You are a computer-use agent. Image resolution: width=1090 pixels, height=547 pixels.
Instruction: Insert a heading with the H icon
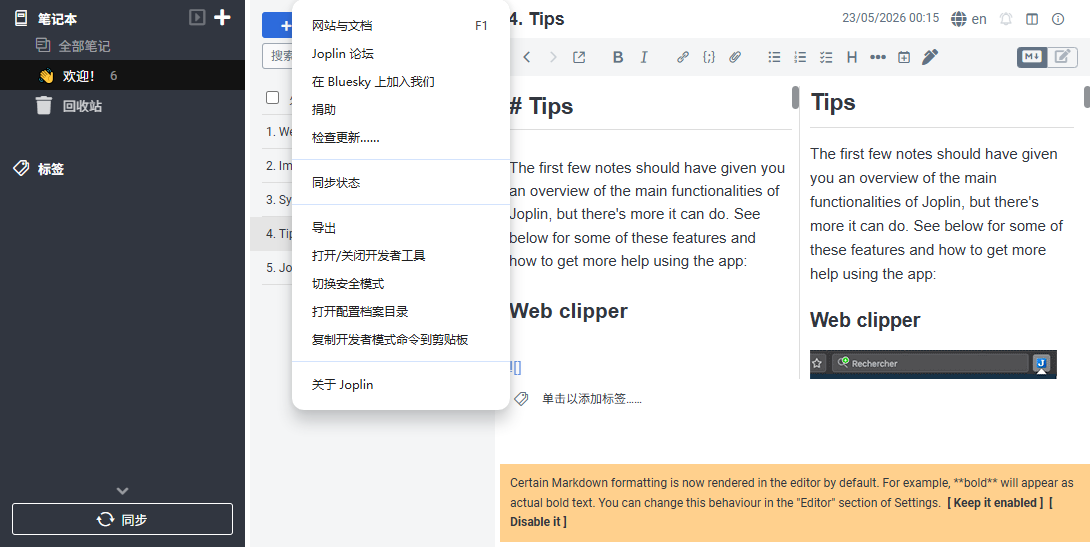pos(852,57)
